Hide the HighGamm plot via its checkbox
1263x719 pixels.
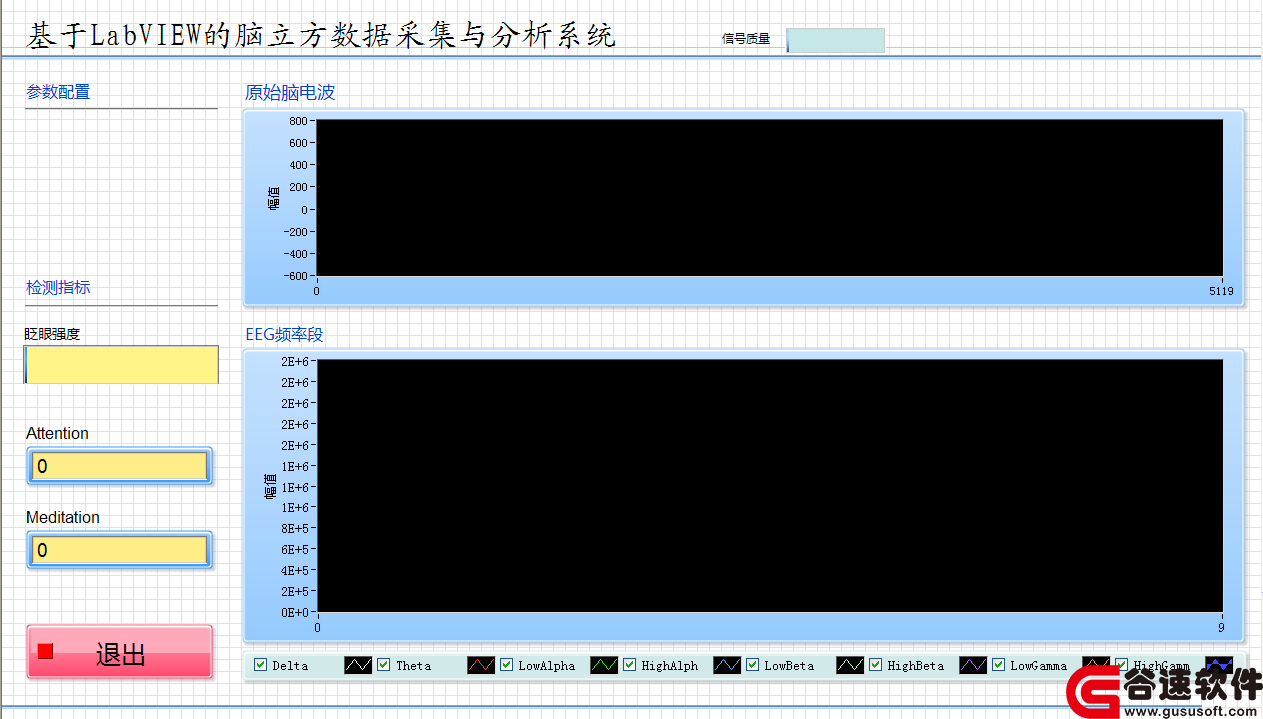(1122, 665)
